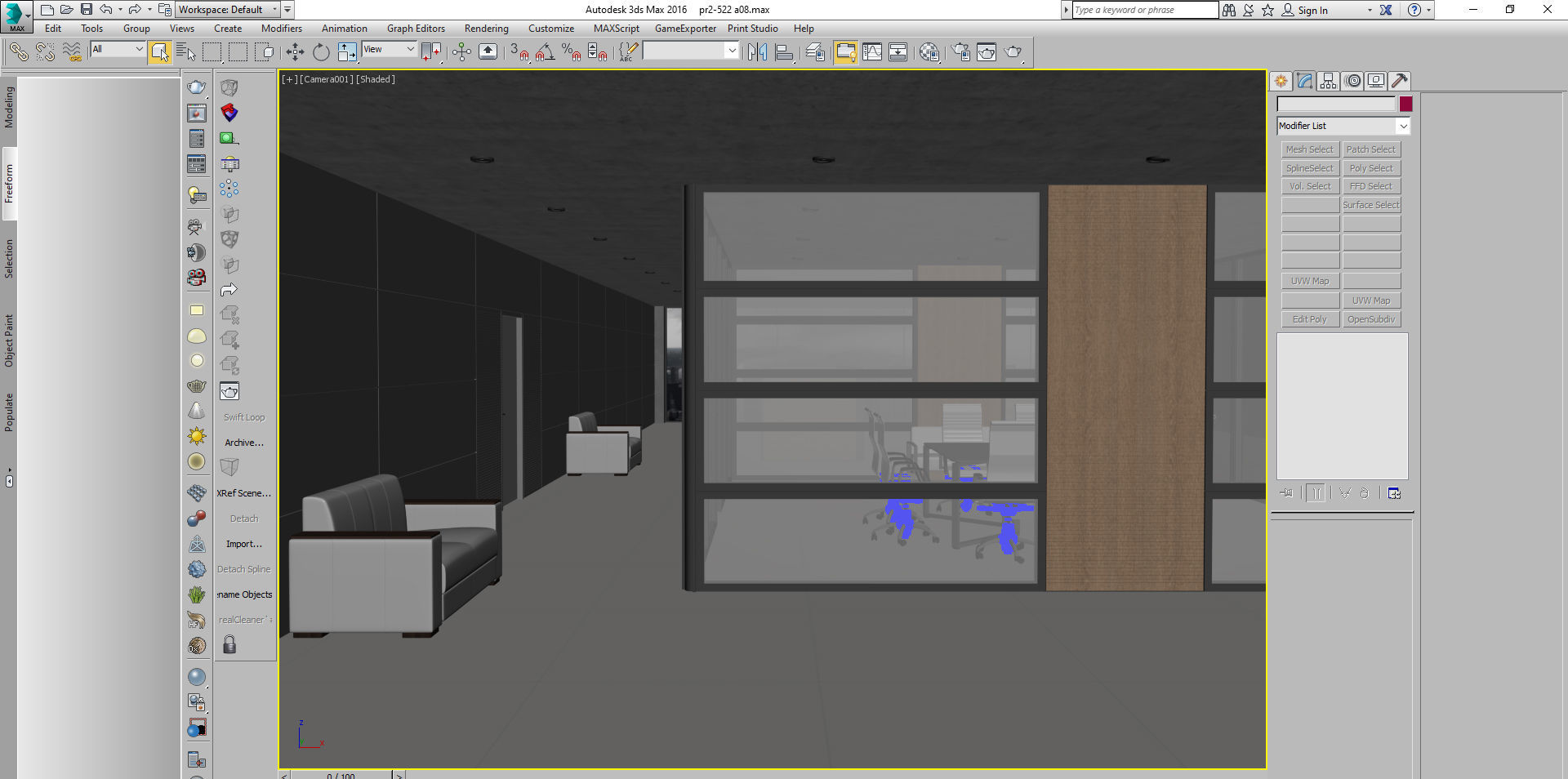Open Reference Coordinate System View dropdown
The height and width of the screenshot is (779, 1568).
390,50
